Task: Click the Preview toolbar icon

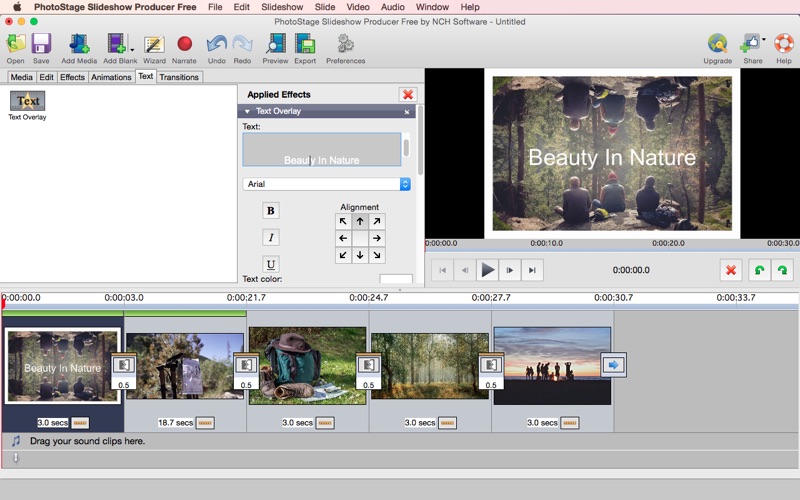Action: [275, 44]
